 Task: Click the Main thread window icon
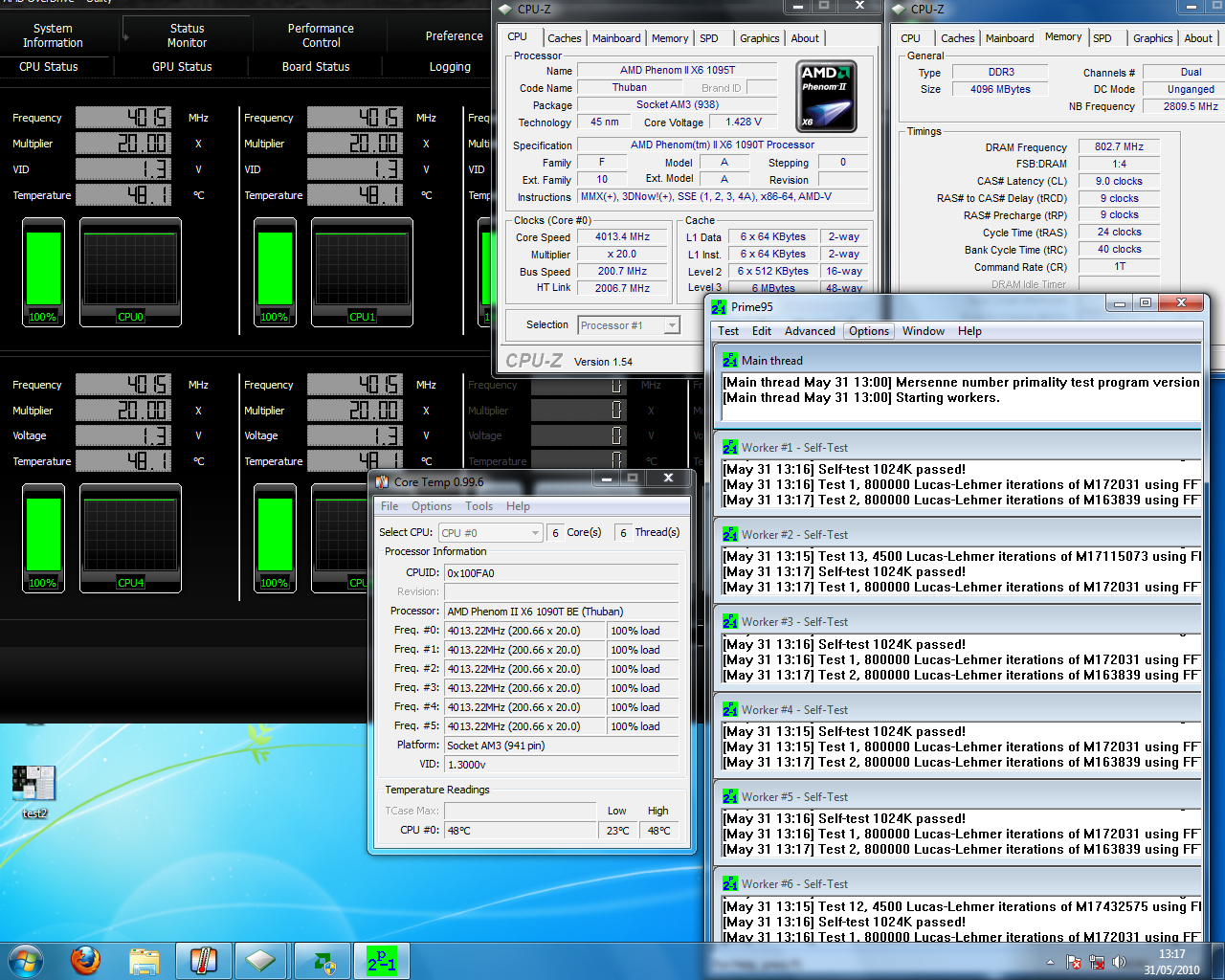(x=730, y=360)
